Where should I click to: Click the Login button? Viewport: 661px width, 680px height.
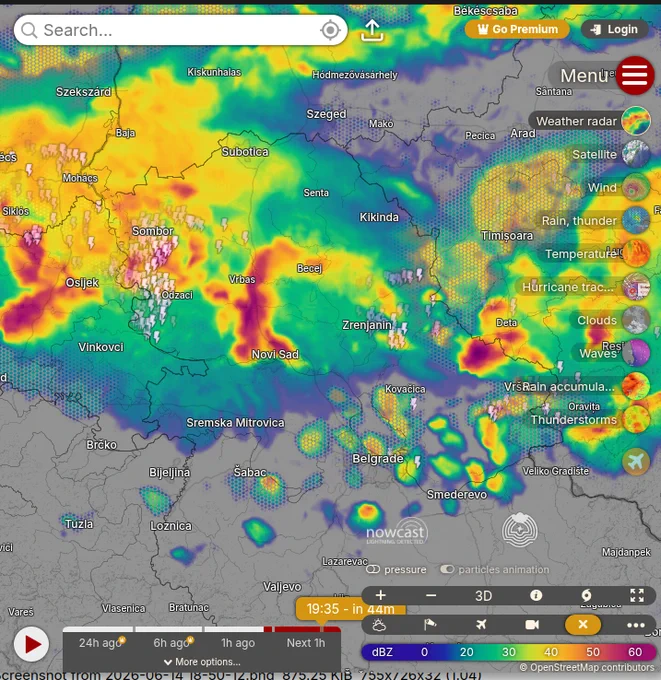click(x=615, y=29)
